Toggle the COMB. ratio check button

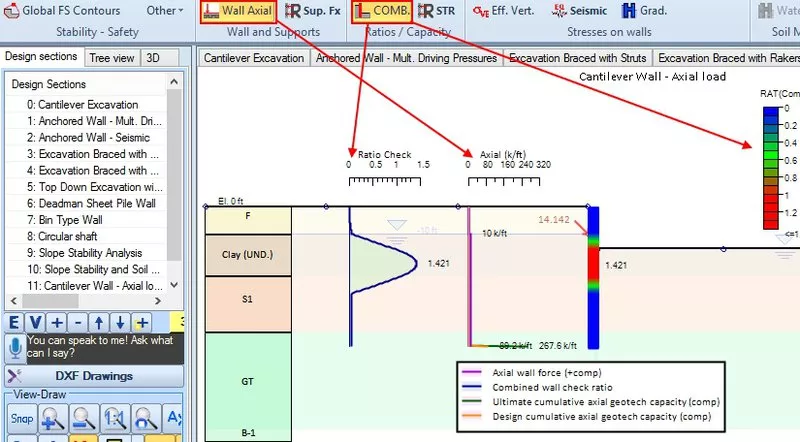pos(382,11)
